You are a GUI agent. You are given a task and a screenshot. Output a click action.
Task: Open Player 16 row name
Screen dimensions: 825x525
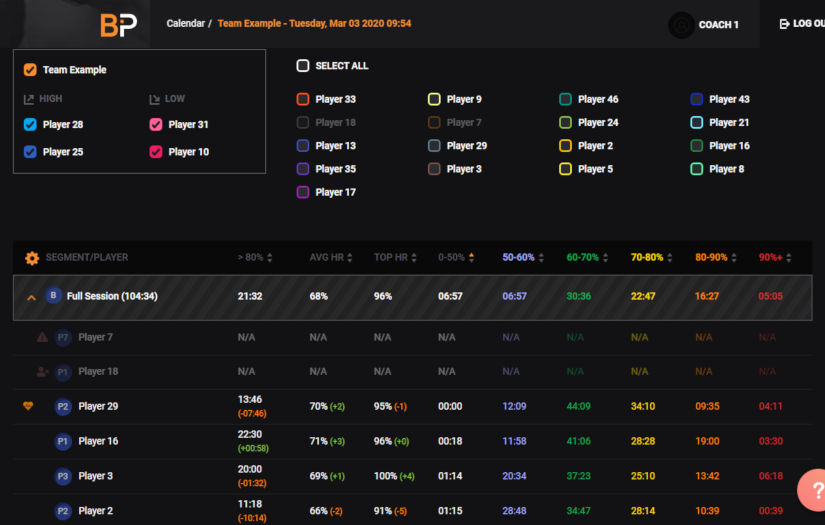98,441
